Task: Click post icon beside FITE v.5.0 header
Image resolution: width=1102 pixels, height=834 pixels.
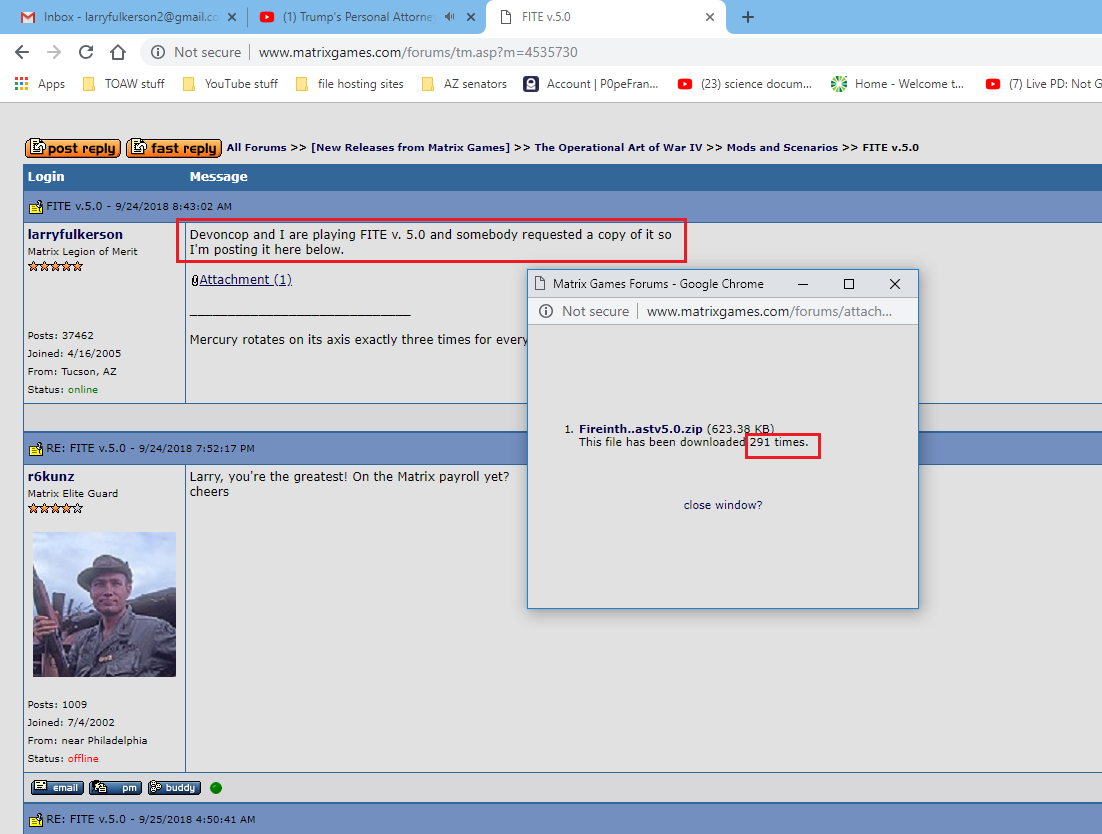Action: click(35, 207)
